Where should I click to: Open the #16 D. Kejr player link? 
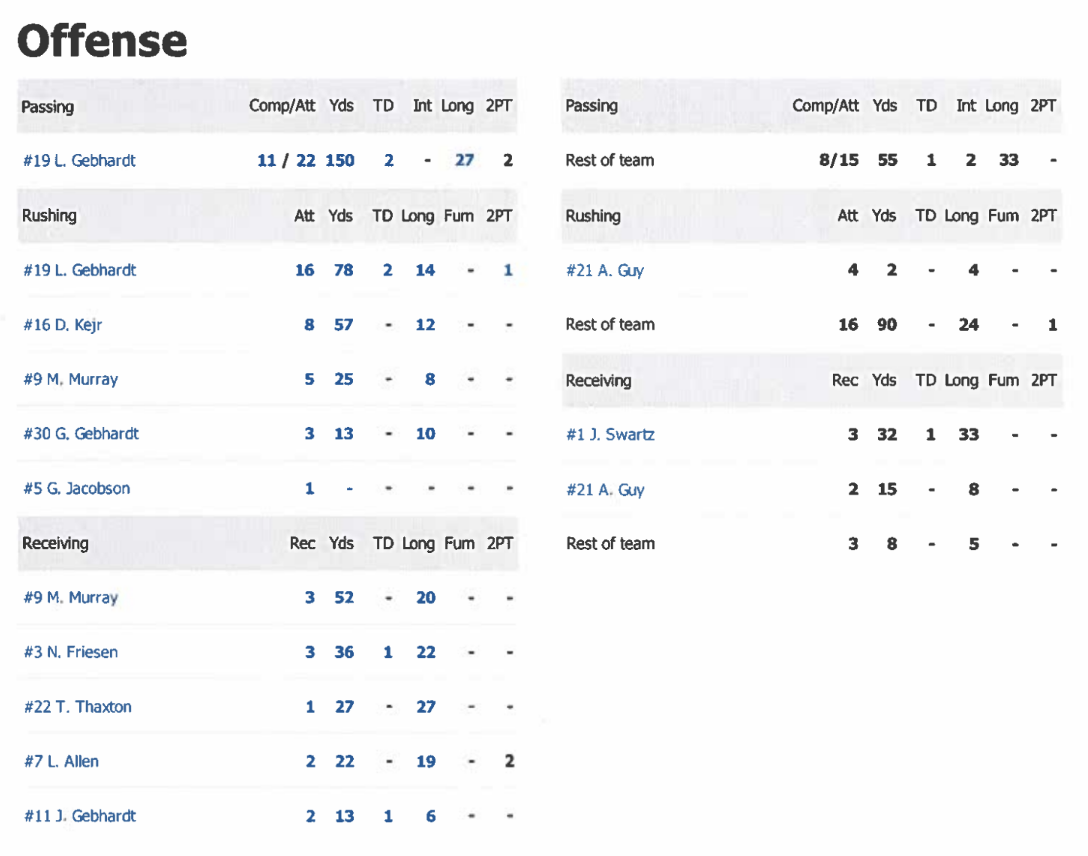[62, 324]
